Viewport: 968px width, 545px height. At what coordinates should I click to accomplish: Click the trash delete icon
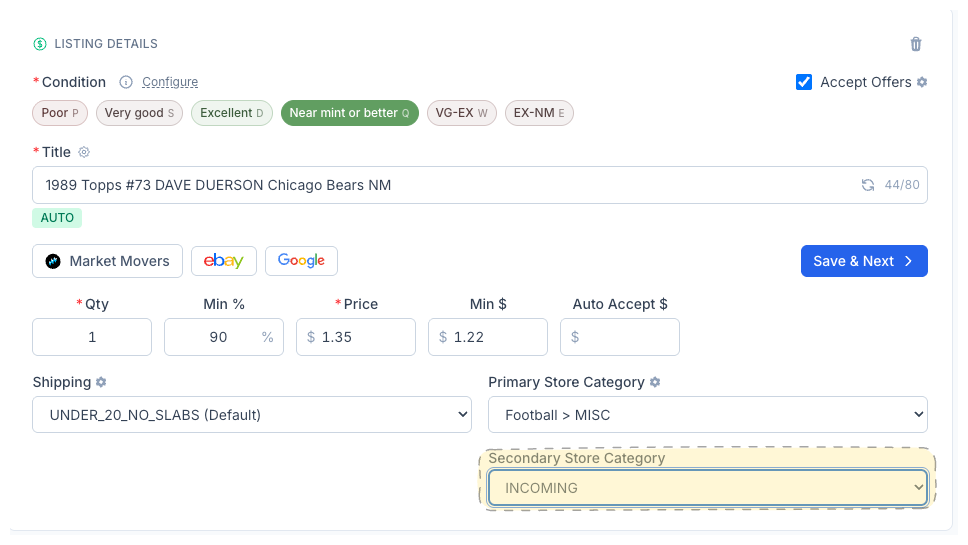(915, 44)
